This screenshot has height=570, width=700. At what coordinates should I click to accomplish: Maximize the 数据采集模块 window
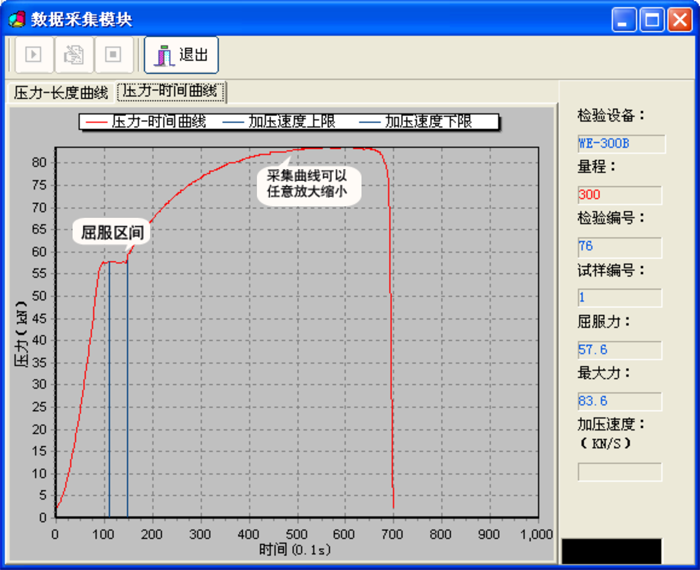[x=652, y=19]
